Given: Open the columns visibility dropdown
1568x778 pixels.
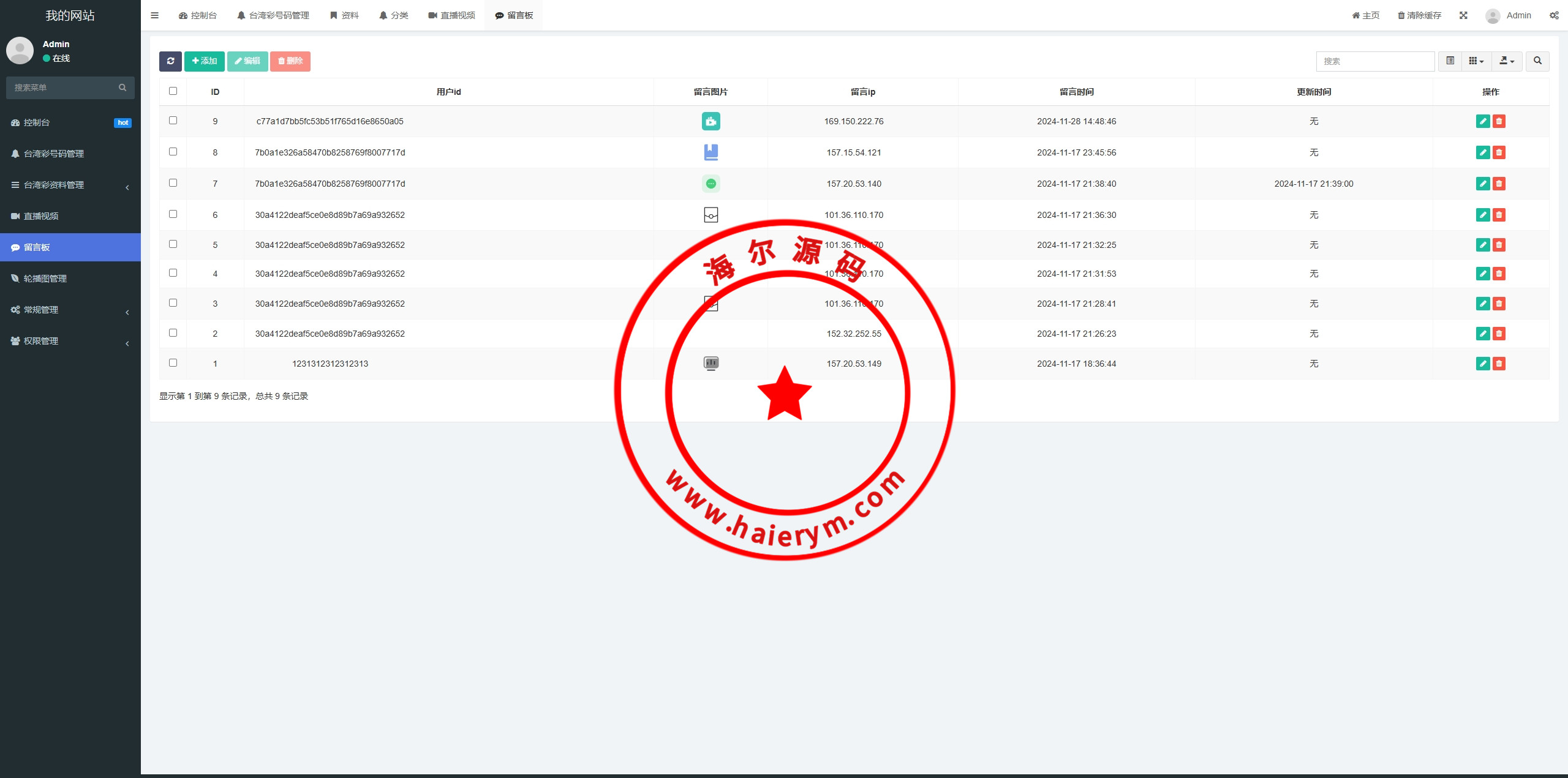Looking at the screenshot, I should [1476, 61].
